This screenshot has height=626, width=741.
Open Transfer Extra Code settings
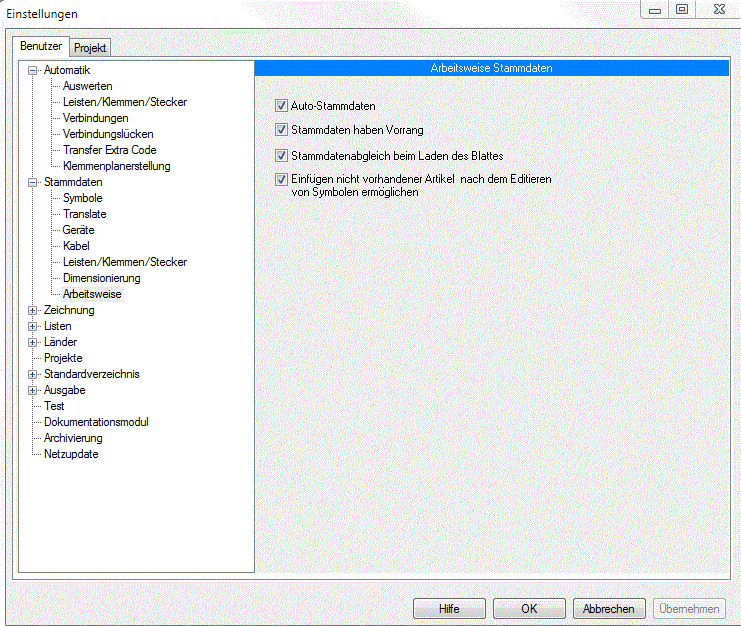tap(110, 150)
